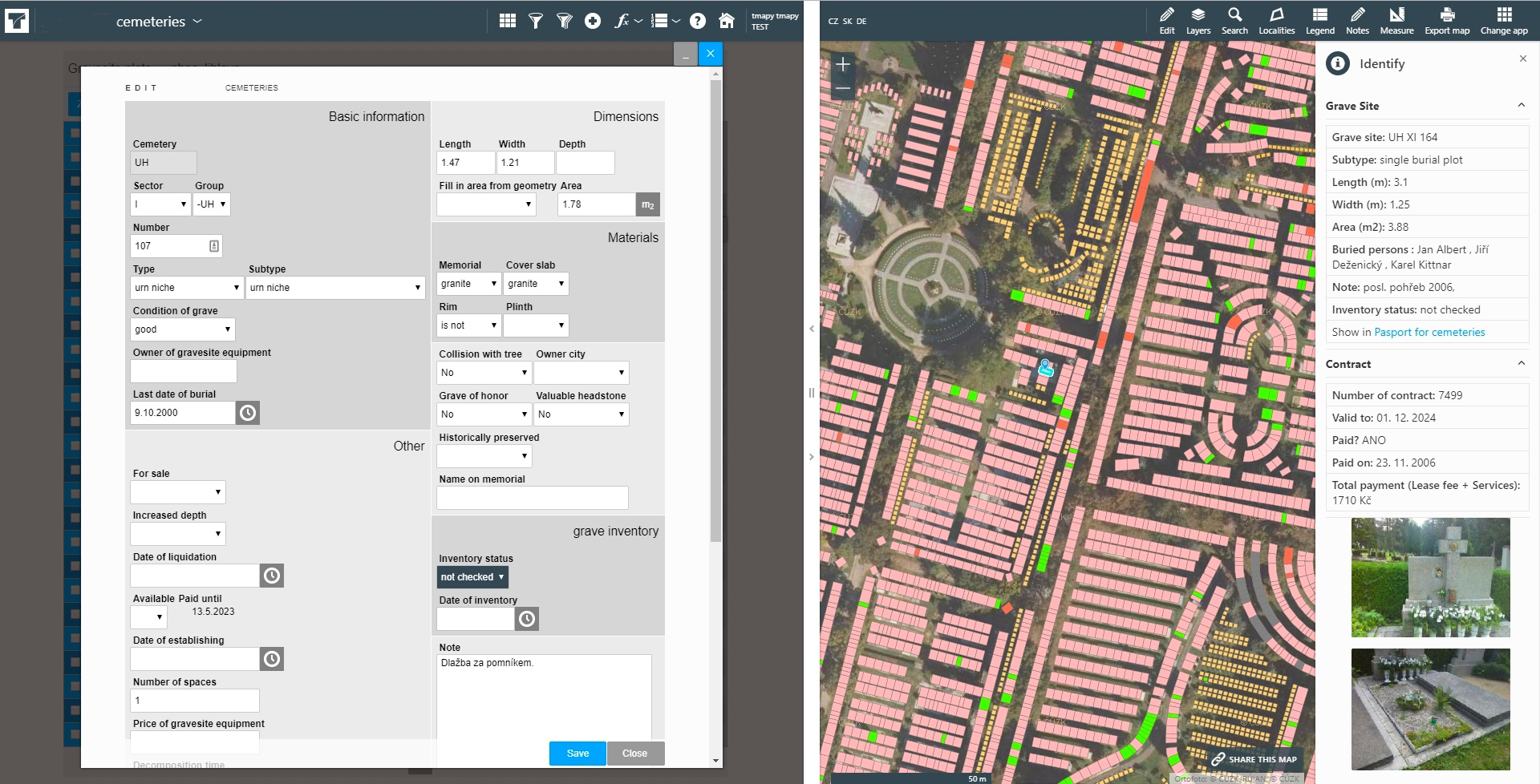Image resolution: width=1540 pixels, height=784 pixels.
Task: Click the Length input field
Action: tap(465, 163)
